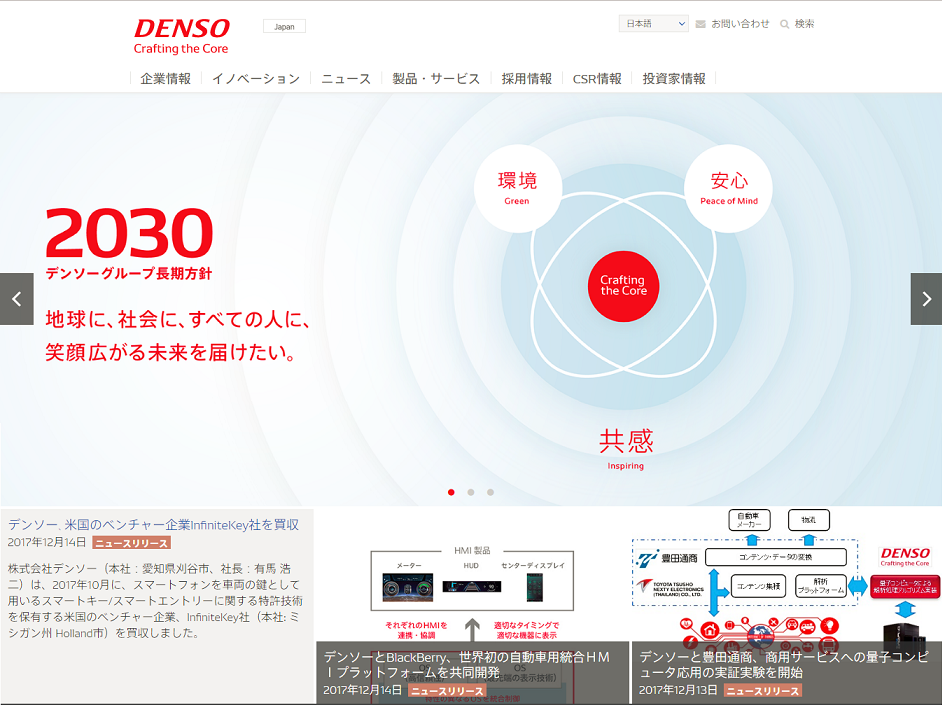Click the 豊田通商 flow diagram thumbnail

pyautogui.click(x=787, y=576)
